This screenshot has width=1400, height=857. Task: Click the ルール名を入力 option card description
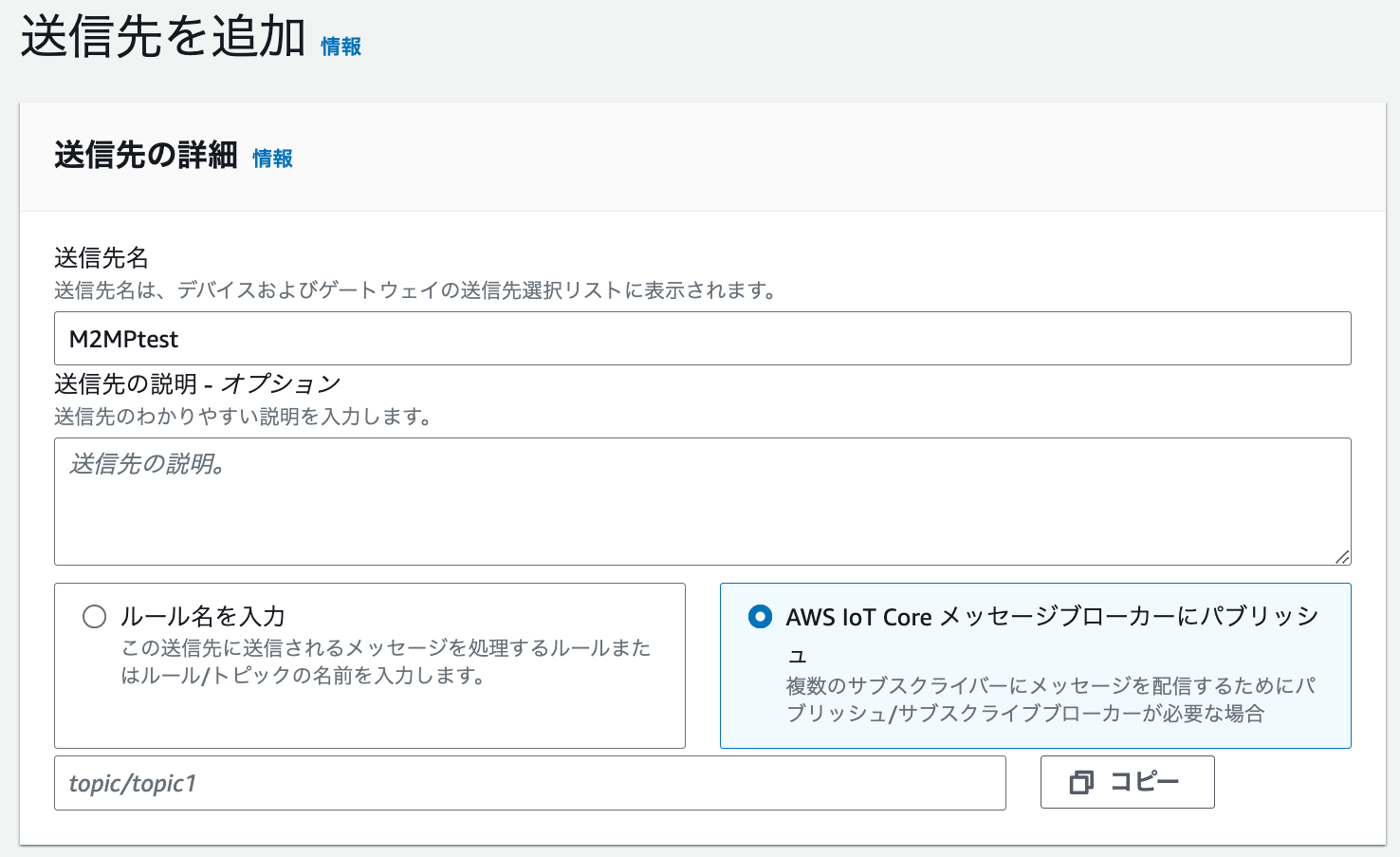click(x=386, y=661)
